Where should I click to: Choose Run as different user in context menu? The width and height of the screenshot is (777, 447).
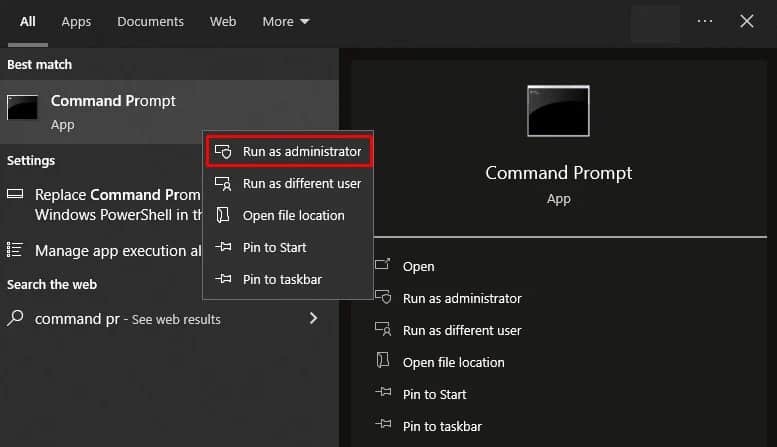pyautogui.click(x=288, y=184)
